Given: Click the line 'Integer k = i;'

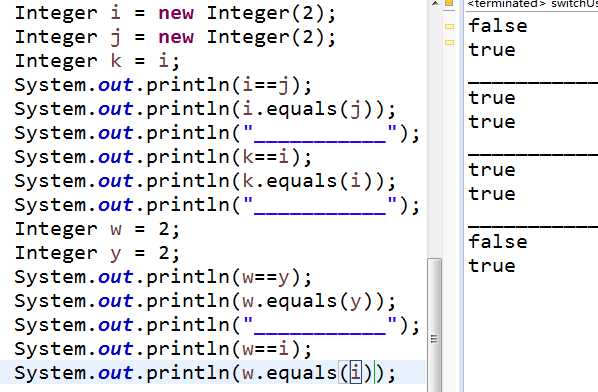Looking at the screenshot, I should pos(97,61).
